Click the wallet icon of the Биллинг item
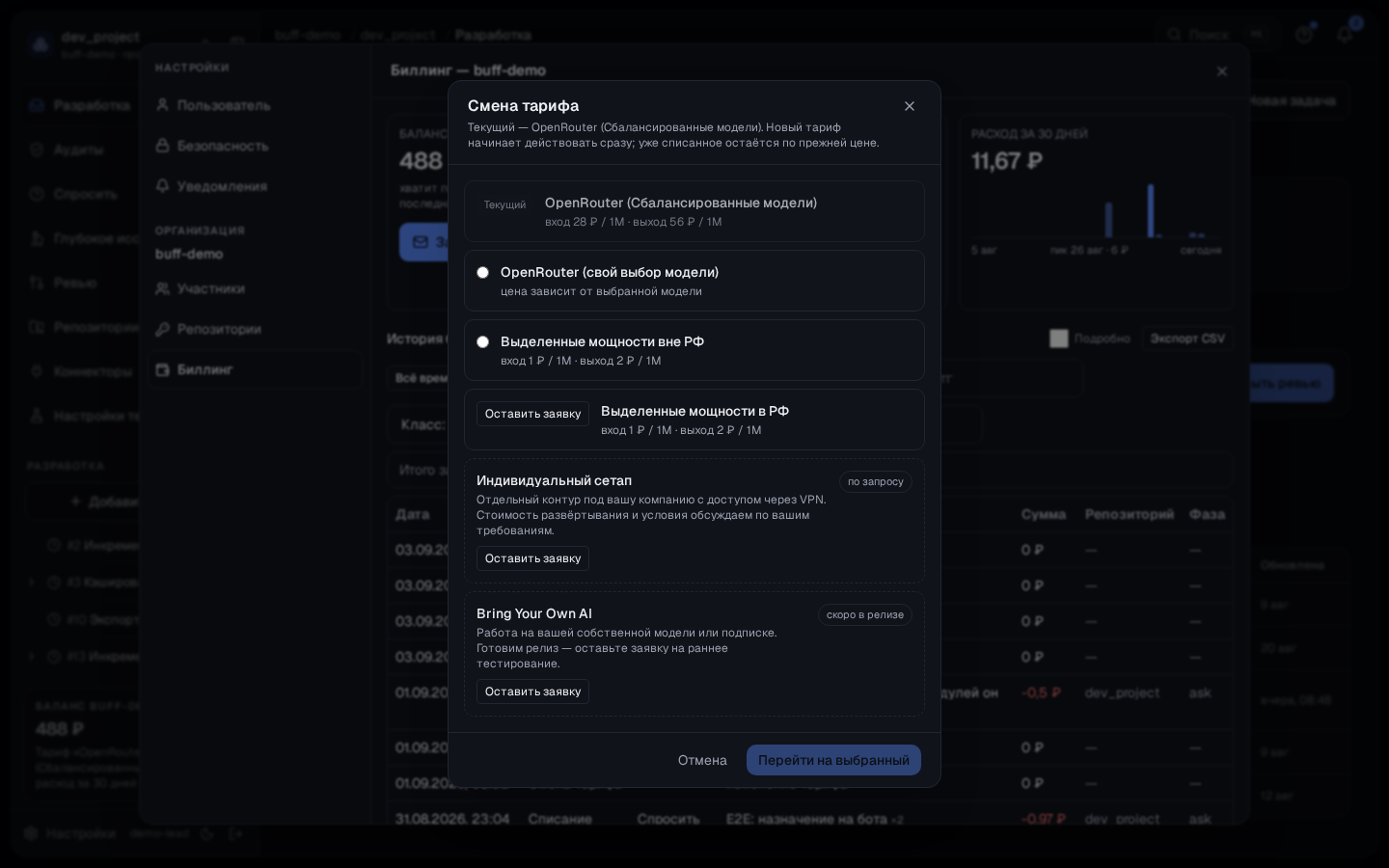The image size is (1389, 868). 163,369
